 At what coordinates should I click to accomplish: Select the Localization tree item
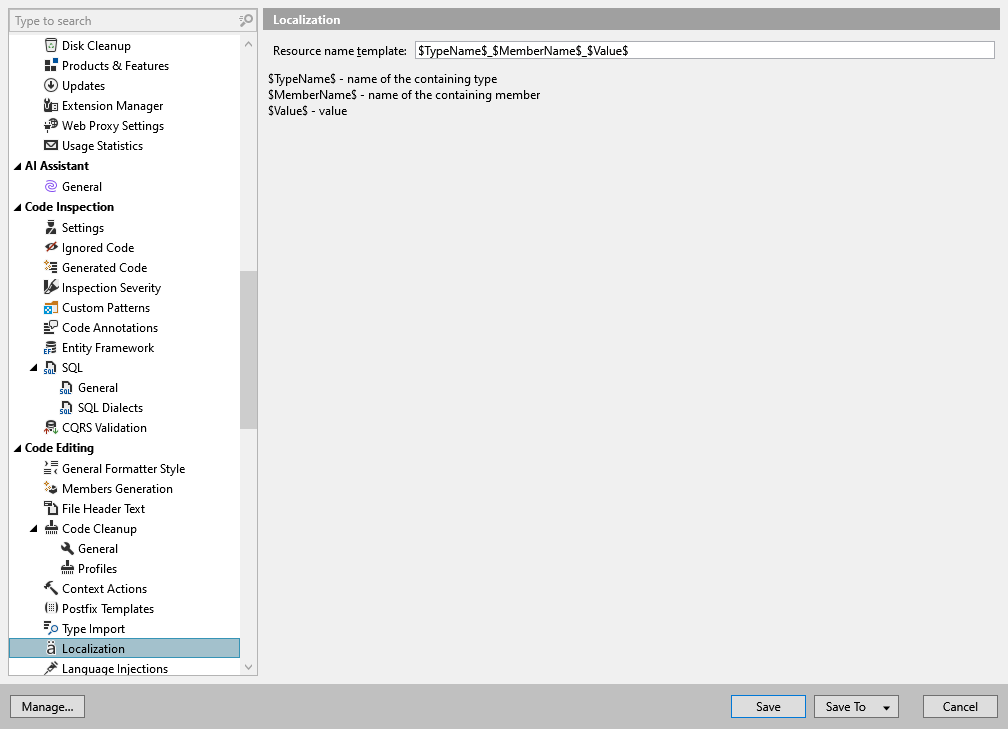(x=124, y=648)
